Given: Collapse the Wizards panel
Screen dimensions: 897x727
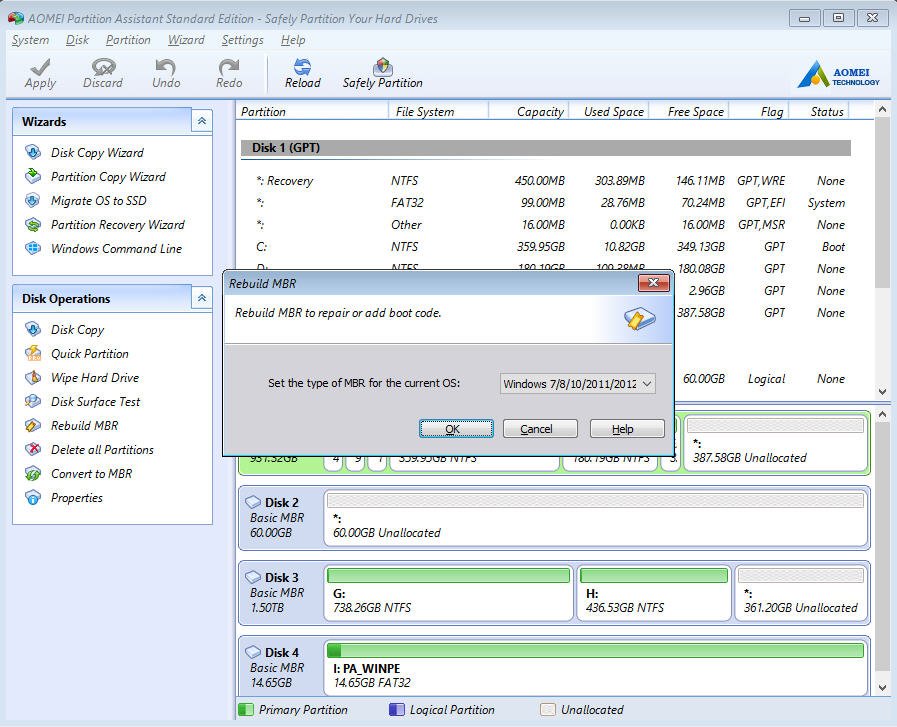Looking at the screenshot, I should [201, 122].
